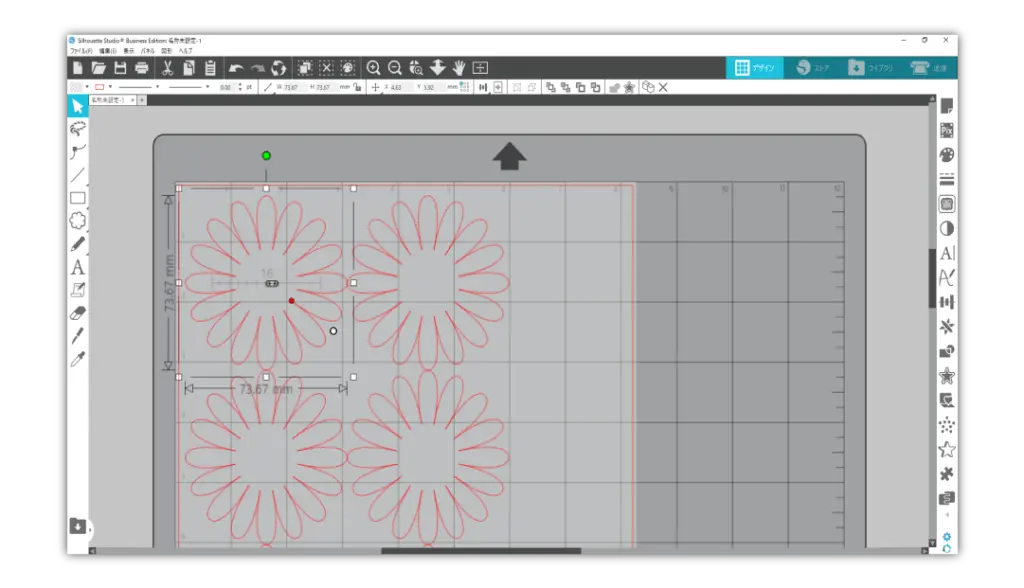Select the Eraser tool in left toolbar

point(77,313)
